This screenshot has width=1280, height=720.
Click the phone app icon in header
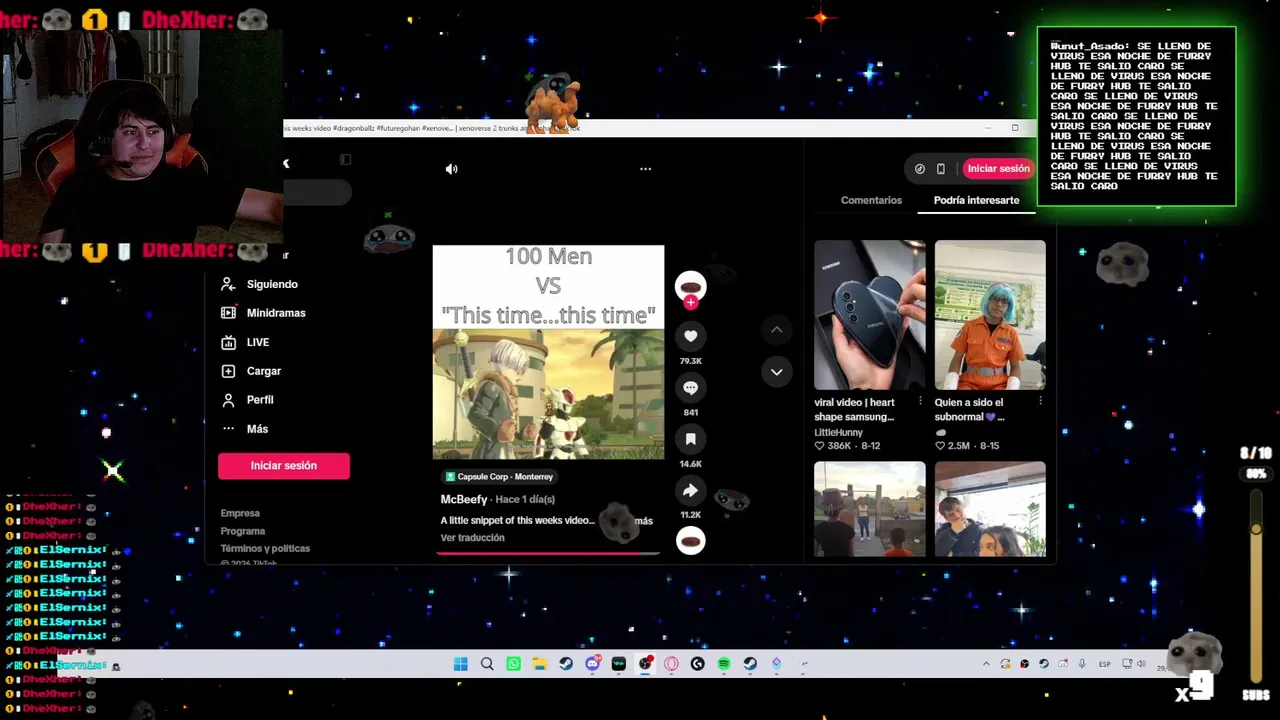point(941,169)
